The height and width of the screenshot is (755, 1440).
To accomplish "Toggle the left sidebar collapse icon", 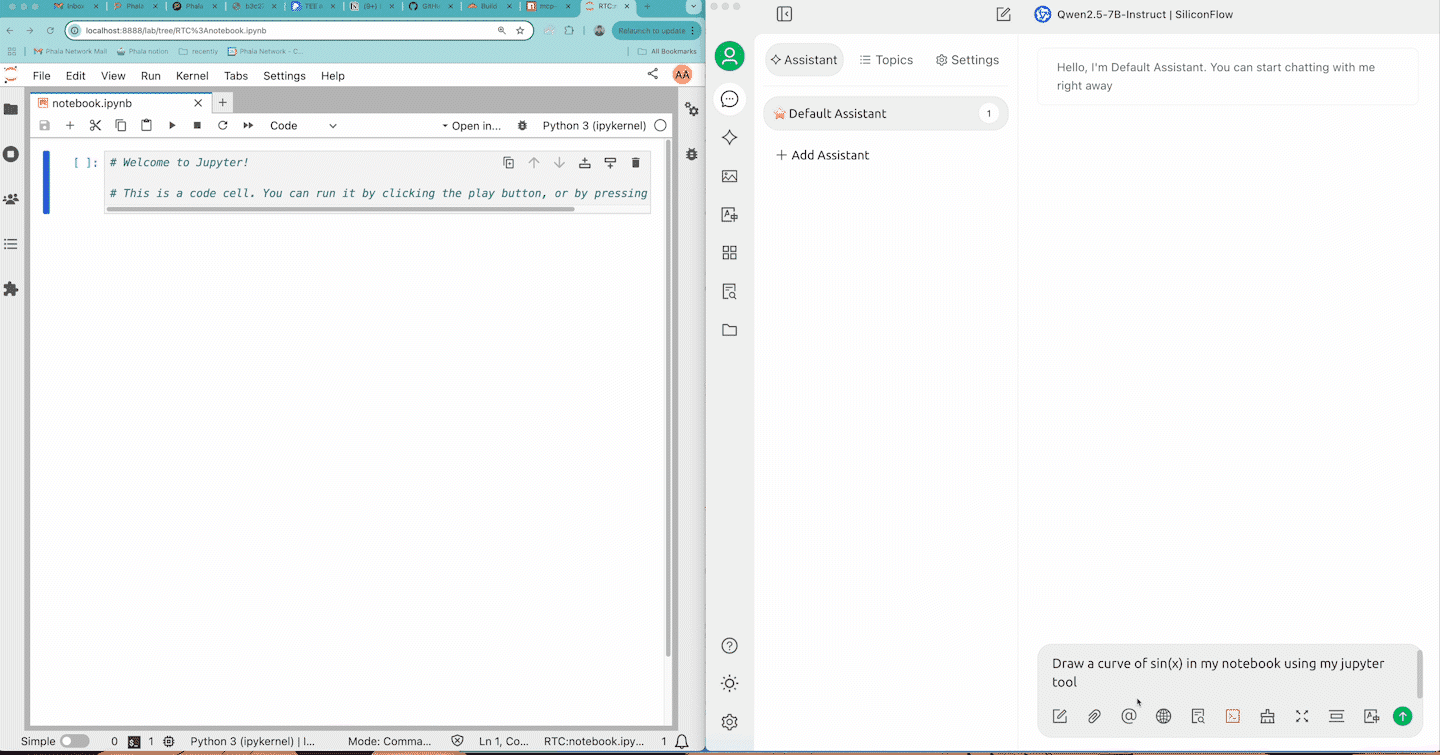I will click(784, 14).
